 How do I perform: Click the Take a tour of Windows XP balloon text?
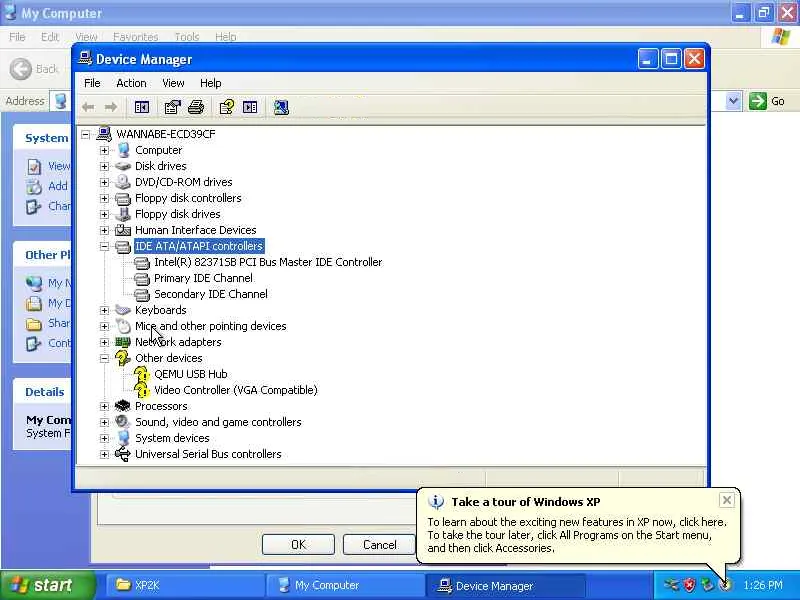pos(526,502)
